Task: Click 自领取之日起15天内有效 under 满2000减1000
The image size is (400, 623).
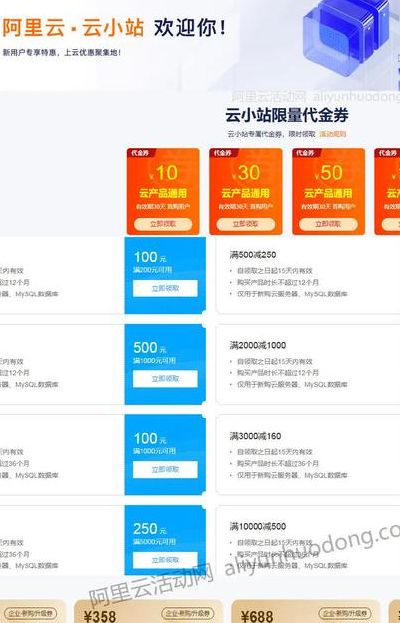Action: click(274, 362)
